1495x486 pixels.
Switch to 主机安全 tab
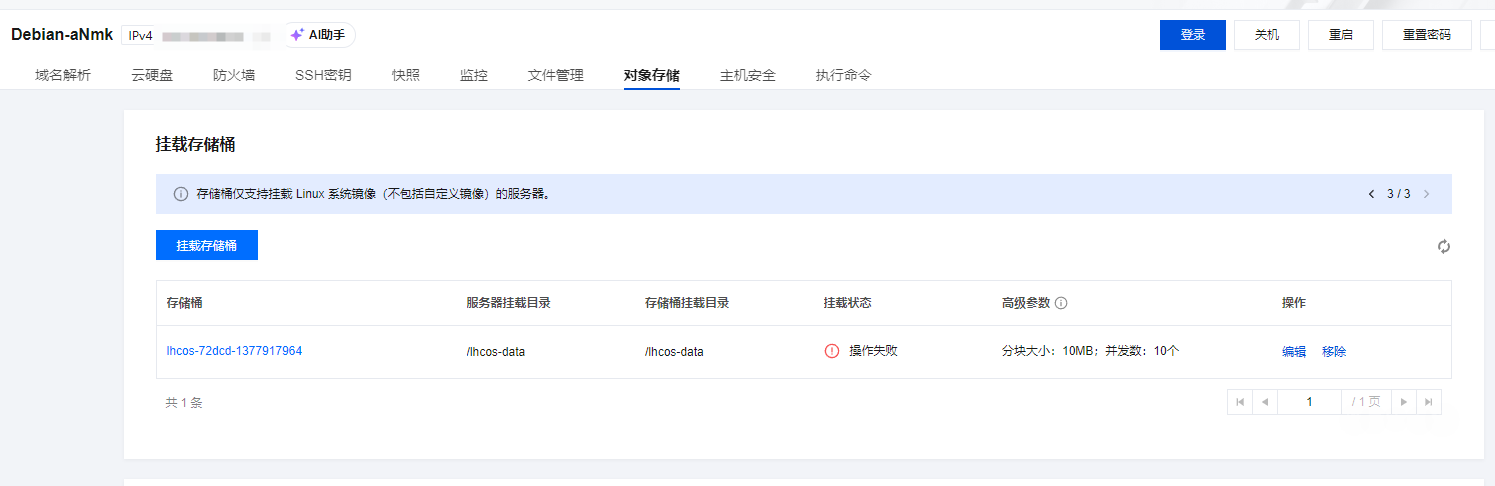point(748,75)
